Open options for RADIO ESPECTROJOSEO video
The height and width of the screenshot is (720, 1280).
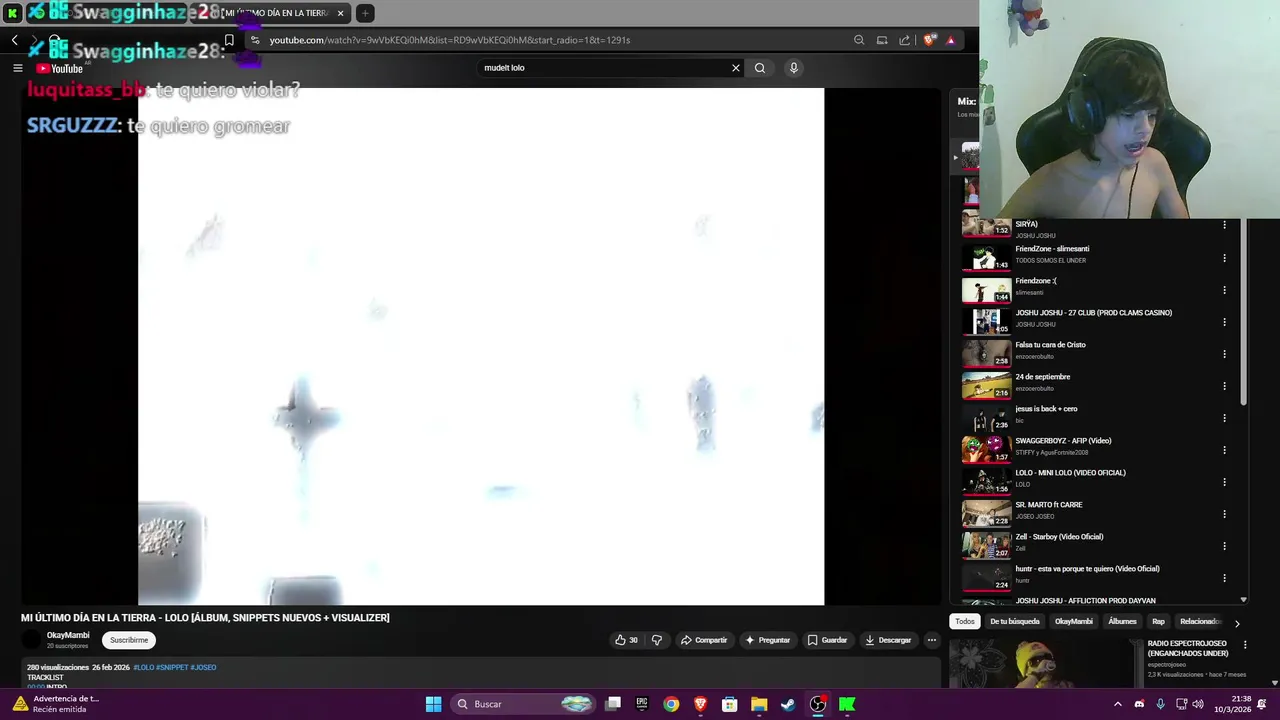click(x=1245, y=645)
